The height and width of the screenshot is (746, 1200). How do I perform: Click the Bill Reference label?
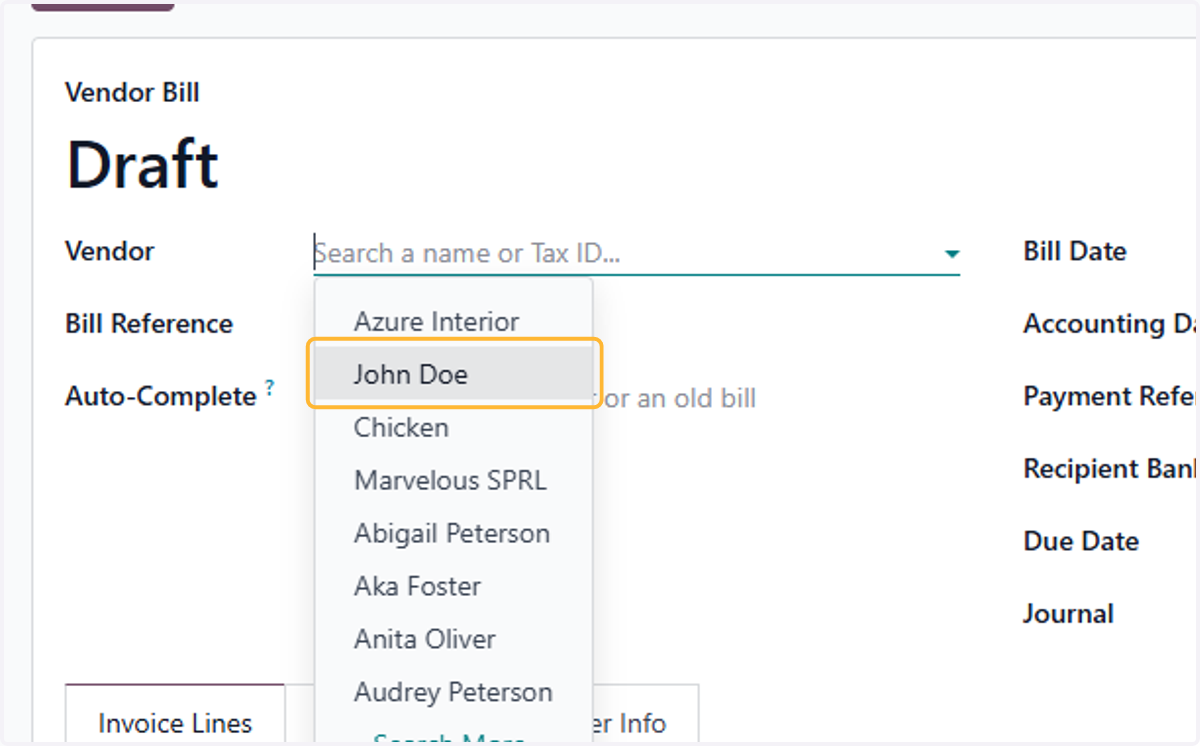click(x=149, y=324)
